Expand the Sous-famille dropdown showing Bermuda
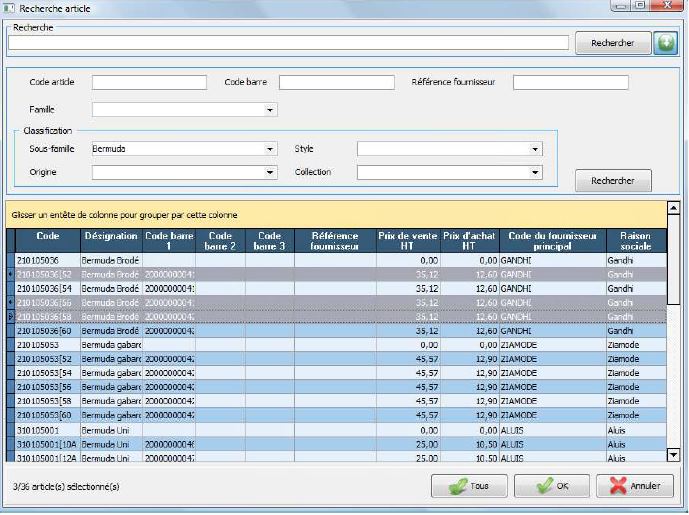 (270, 149)
